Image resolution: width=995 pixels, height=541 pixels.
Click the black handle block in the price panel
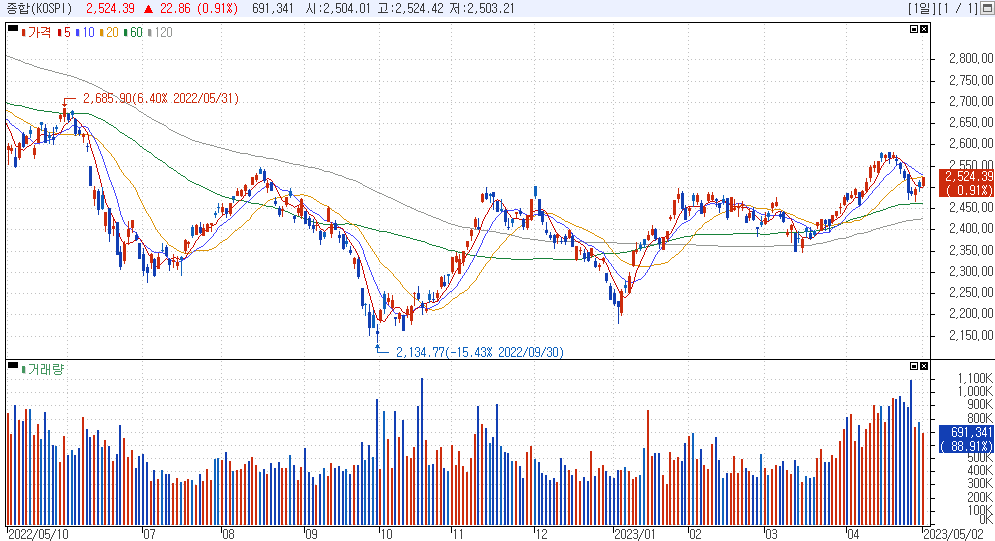coord(13,28)
